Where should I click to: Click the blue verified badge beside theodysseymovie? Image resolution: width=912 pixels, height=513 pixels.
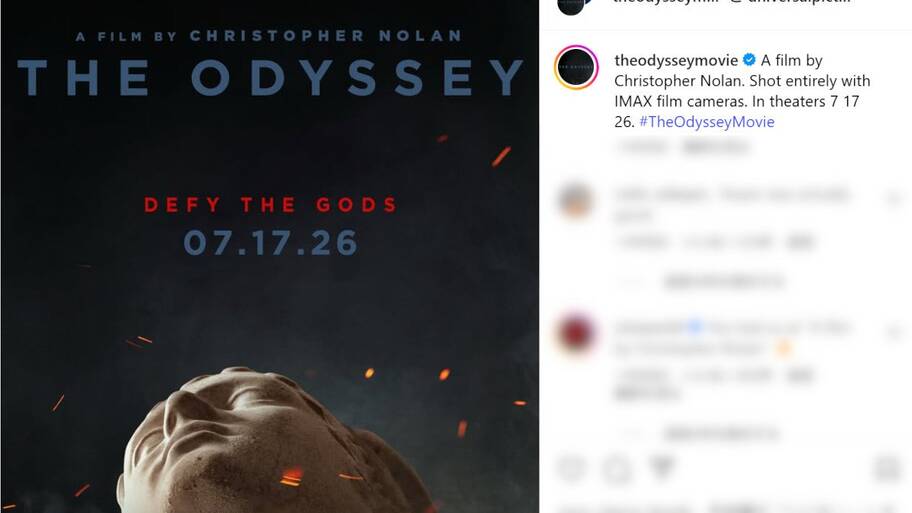(749, 60)
